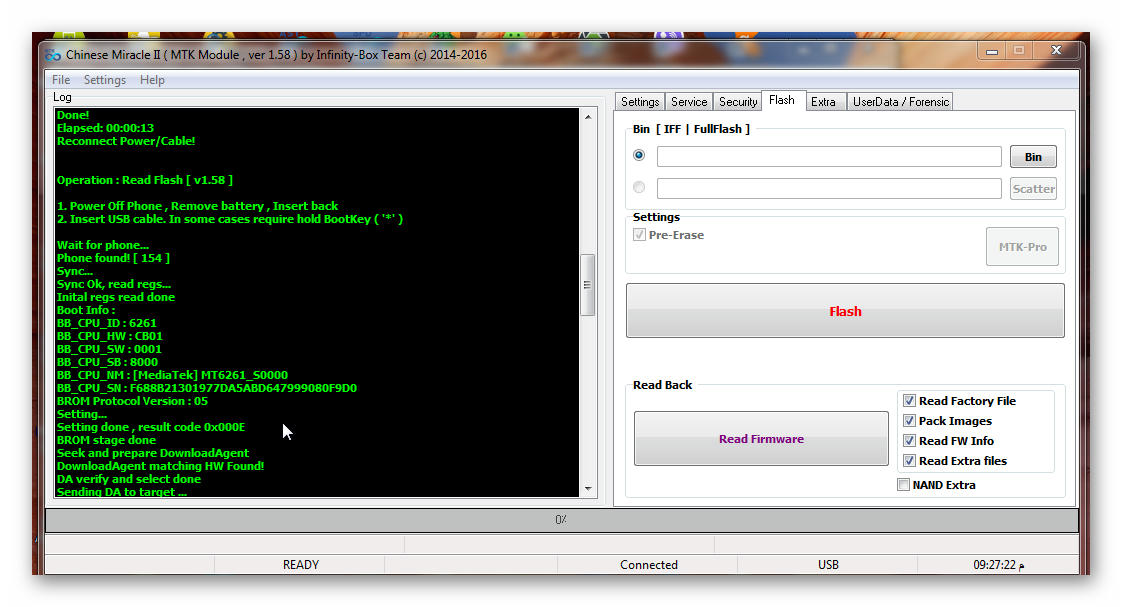Viewport: 1122px width, 607px height.
Task: Click the 'Sending DA to target ...' log line
Action: (x=122, y=492)
